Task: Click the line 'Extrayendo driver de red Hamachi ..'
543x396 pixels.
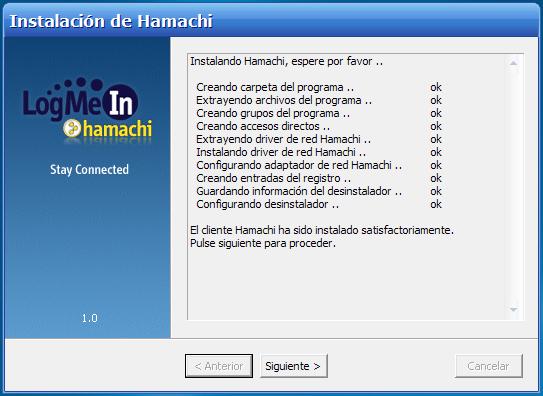Action: pyautogui.click(x=284, y=139)
